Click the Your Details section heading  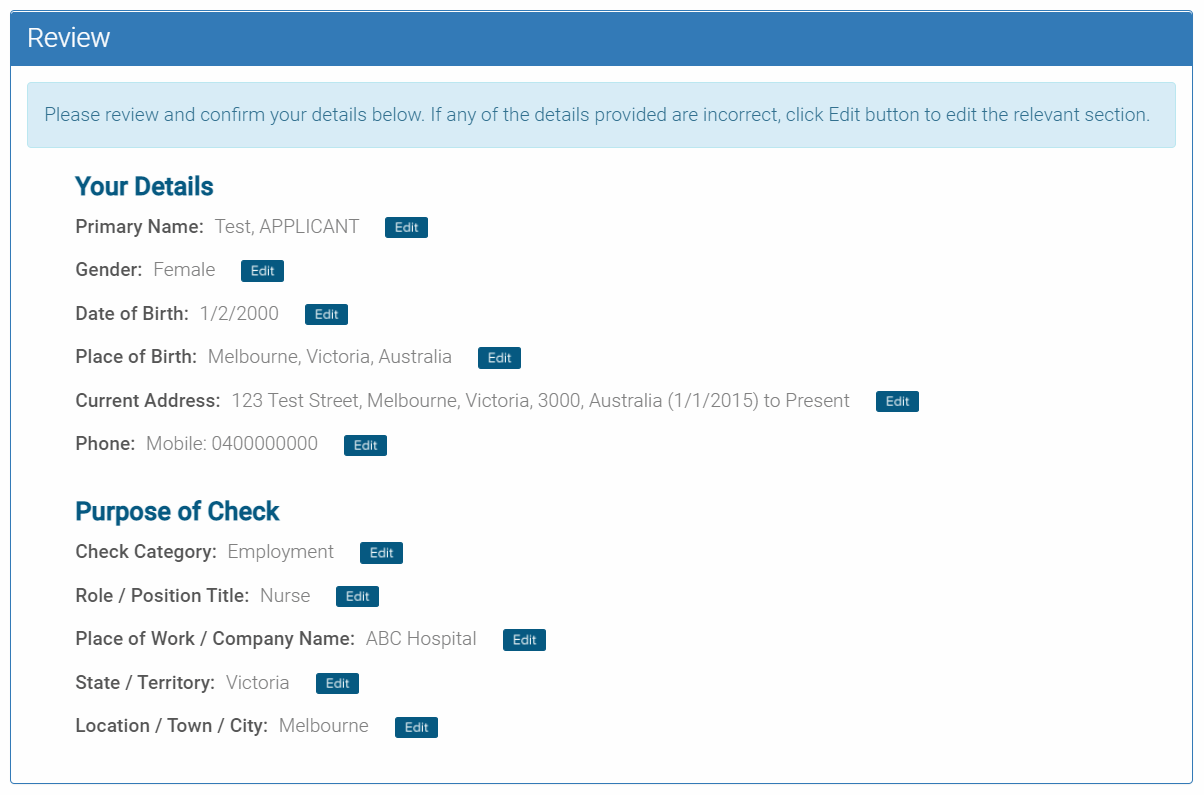click(x=143, y=186)
